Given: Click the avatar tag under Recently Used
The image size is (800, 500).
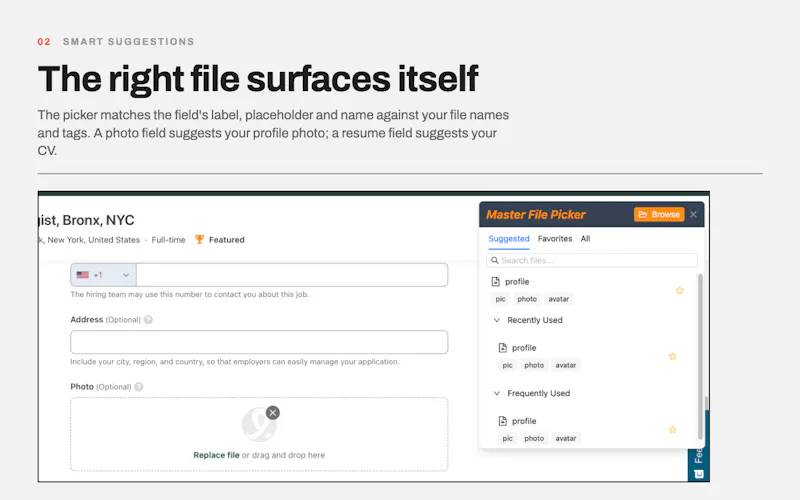Looking at the screenshot, I should coord(566,365).
